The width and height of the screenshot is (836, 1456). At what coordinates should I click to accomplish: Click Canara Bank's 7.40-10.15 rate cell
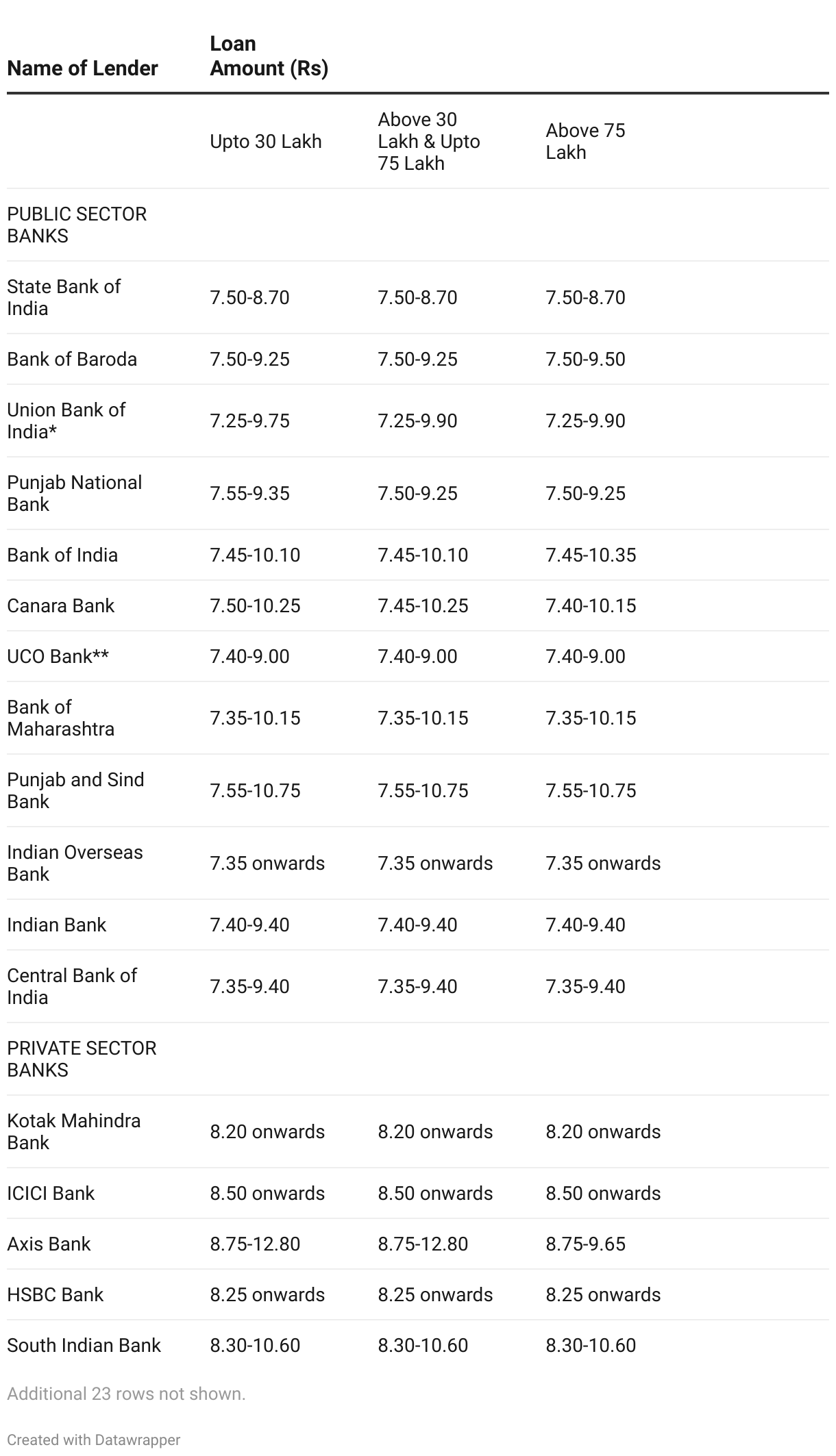click(591, 605)
